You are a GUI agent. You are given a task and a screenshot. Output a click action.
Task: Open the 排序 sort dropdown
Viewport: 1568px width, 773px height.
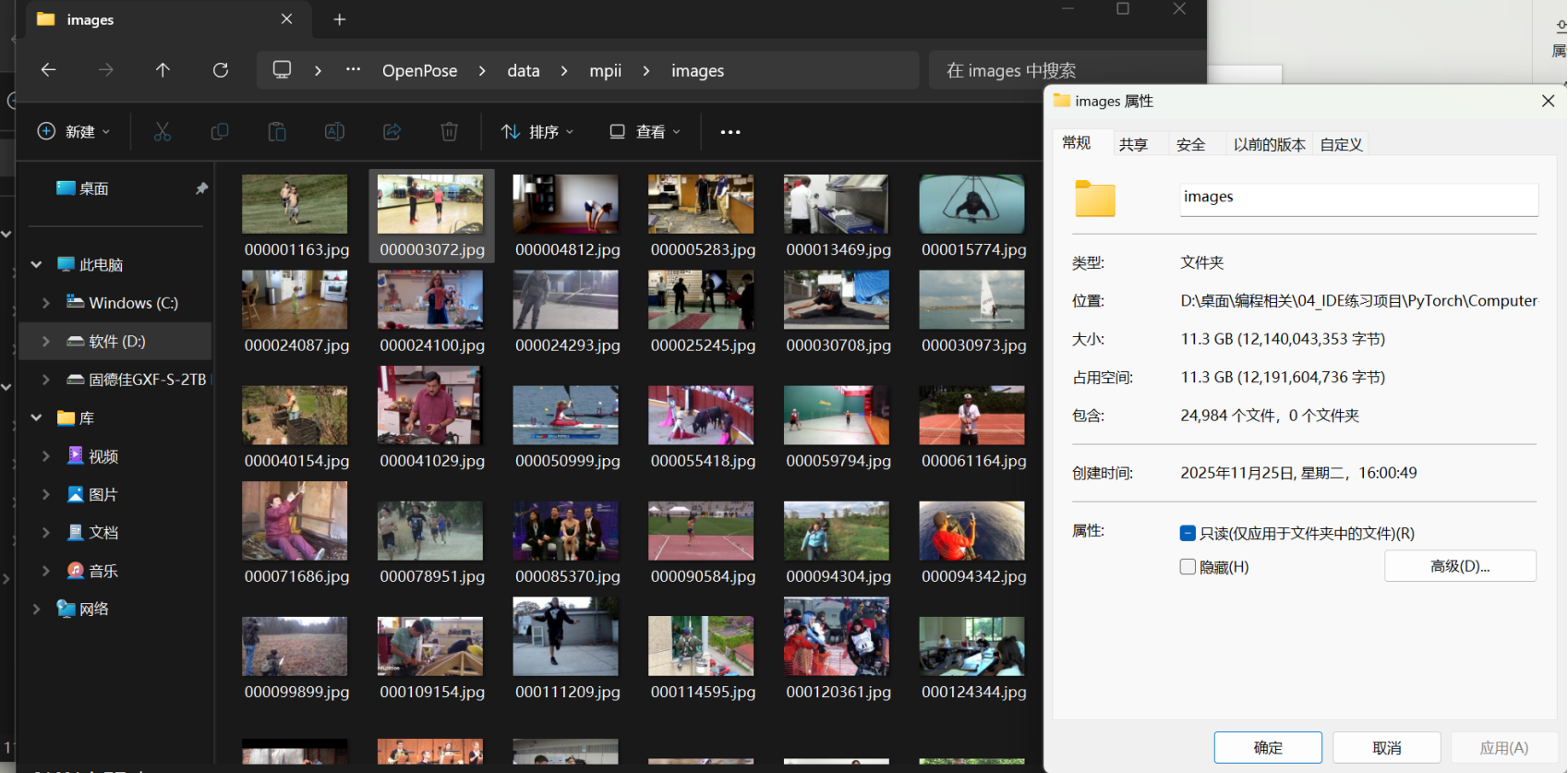point(537,132)
